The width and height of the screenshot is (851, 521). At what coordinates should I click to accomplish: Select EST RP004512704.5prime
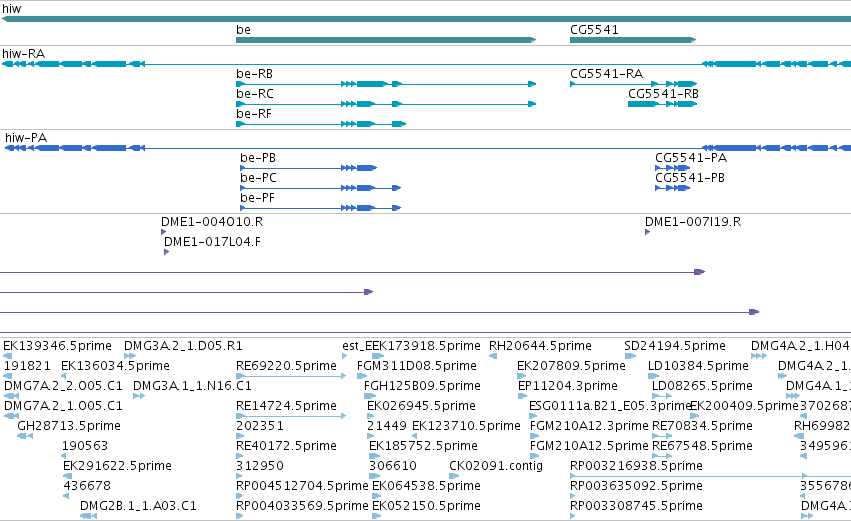302,487
